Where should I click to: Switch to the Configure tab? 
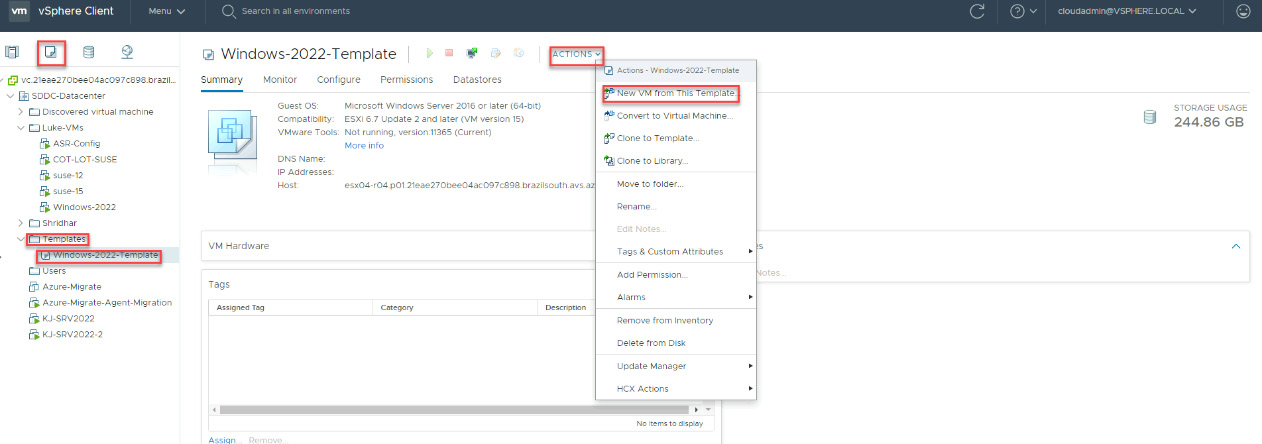[339, 79]
